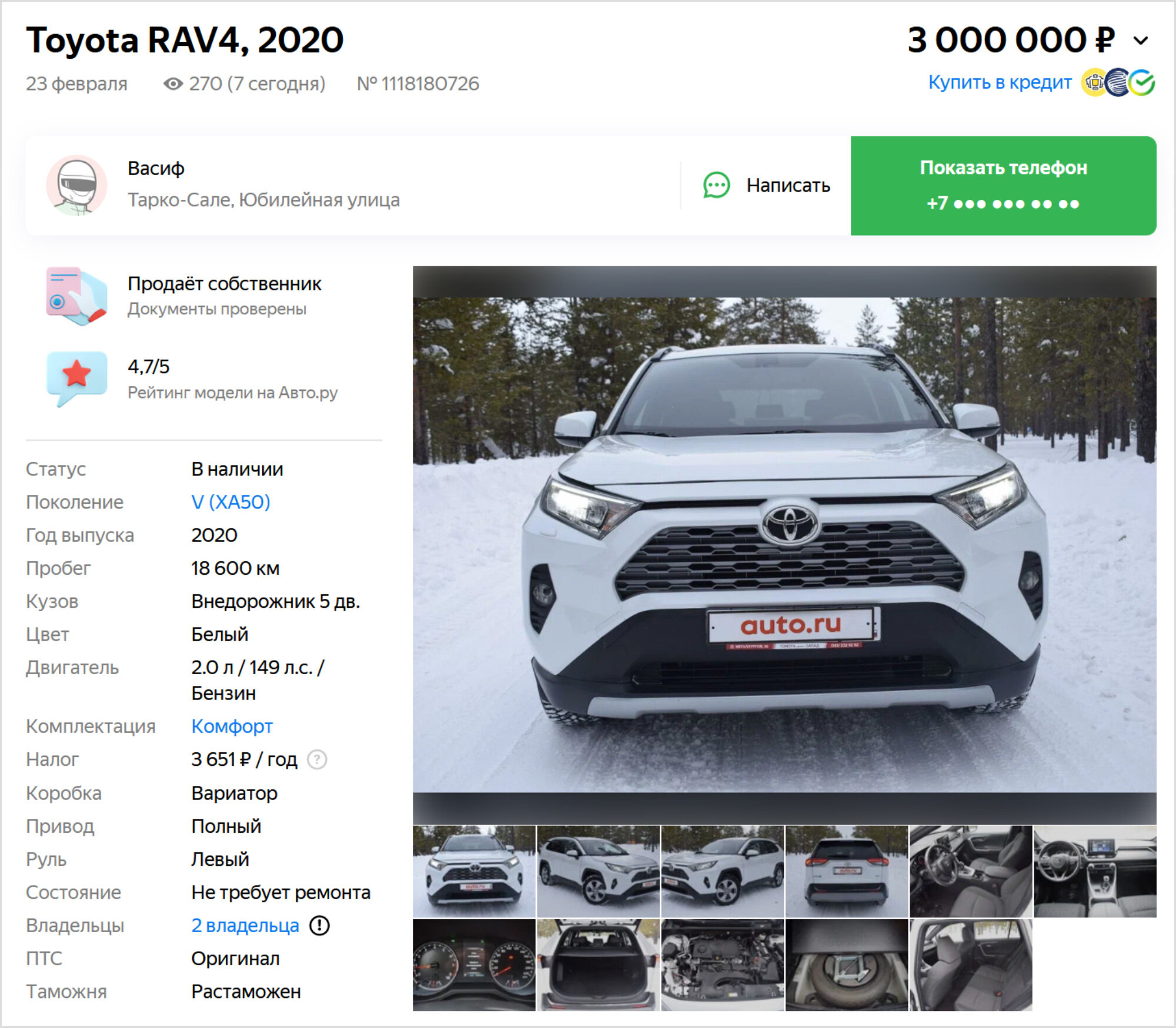1176x1028 pixels.
Task: Click the mileage value '18 600 км'
Action: (x=235, y=568)
